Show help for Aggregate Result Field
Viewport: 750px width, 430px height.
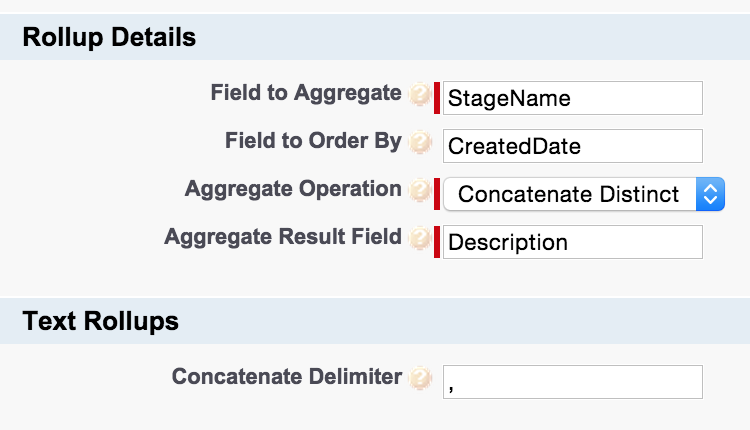(421, 238)
